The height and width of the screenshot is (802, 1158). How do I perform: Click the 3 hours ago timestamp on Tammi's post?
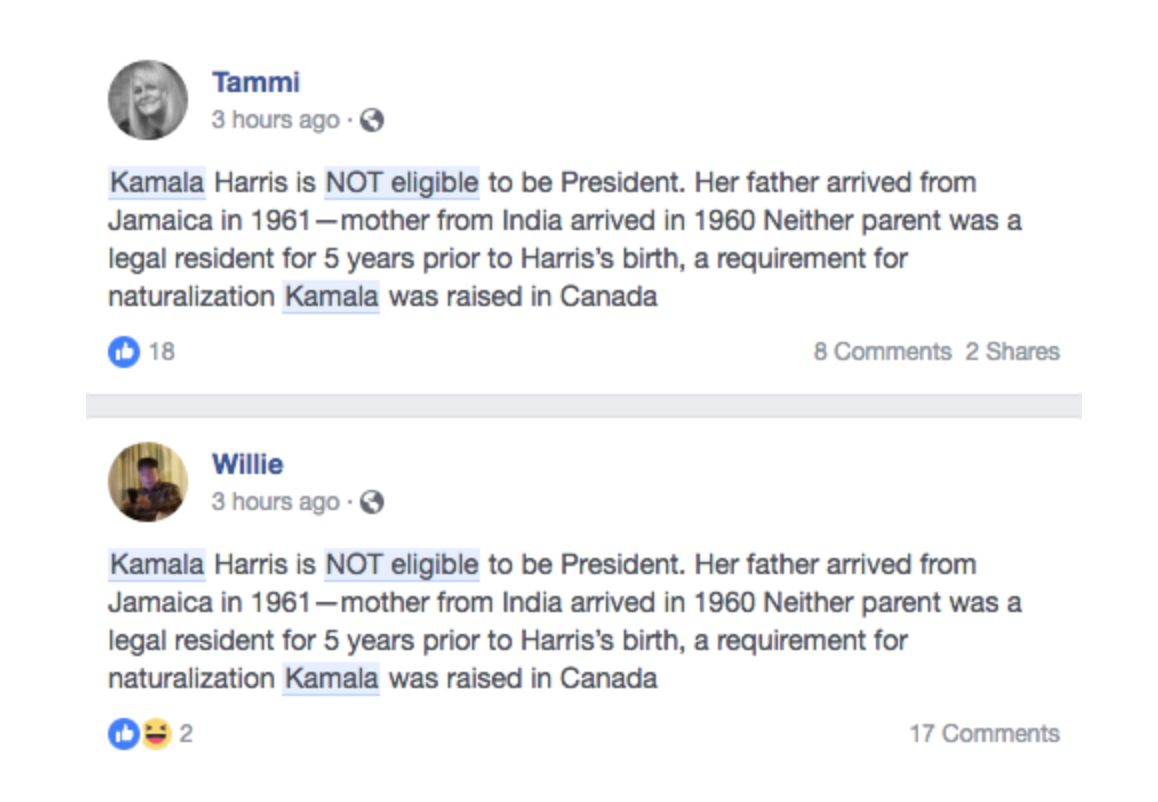pos(275,120)
